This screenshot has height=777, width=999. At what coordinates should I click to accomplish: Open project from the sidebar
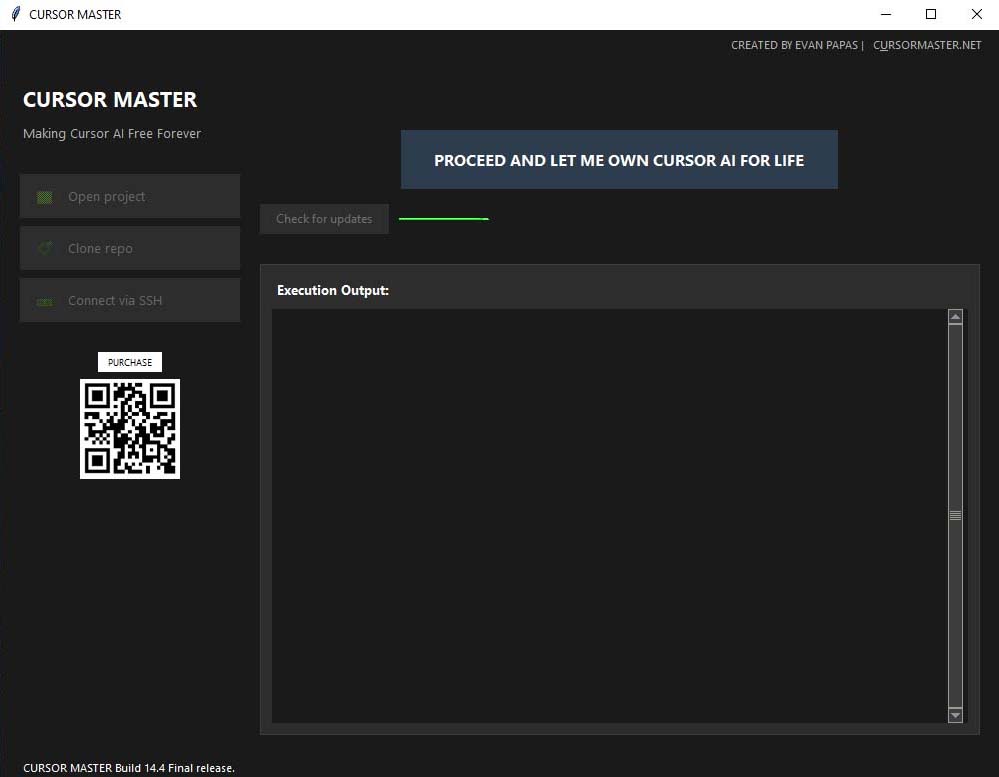pos(130,196)
